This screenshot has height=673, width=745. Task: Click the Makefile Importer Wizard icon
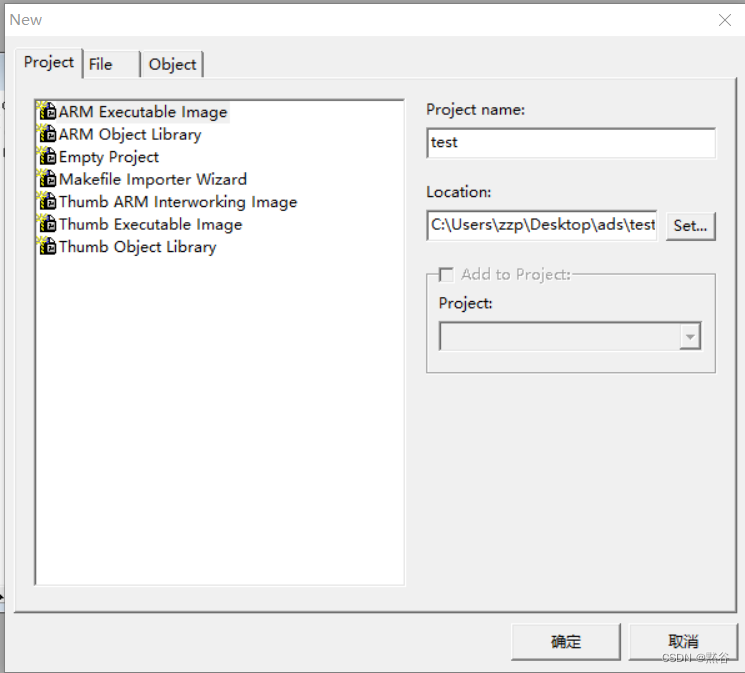(x=47, y=179)
